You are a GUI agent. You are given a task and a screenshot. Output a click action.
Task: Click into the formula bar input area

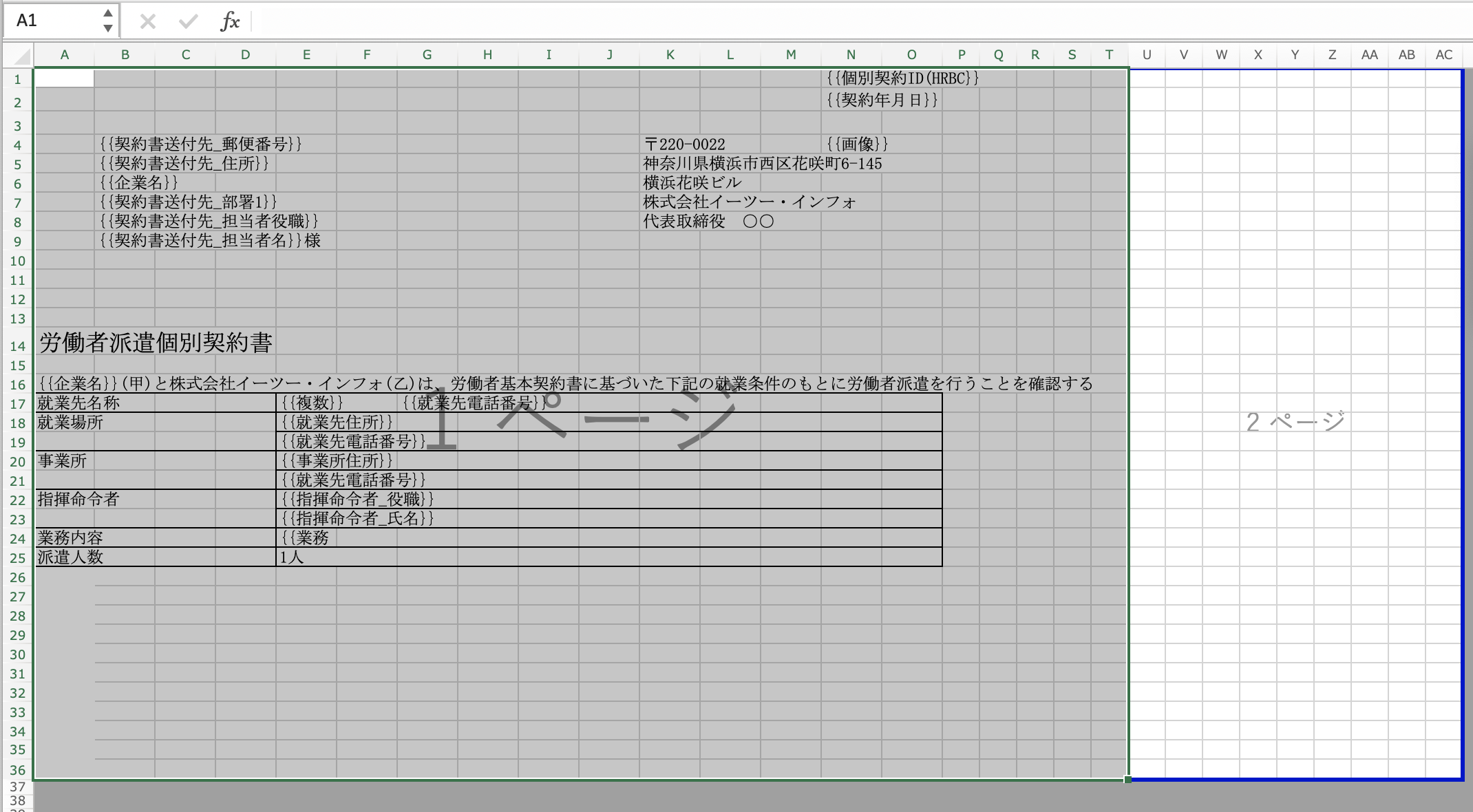point(826,21)
